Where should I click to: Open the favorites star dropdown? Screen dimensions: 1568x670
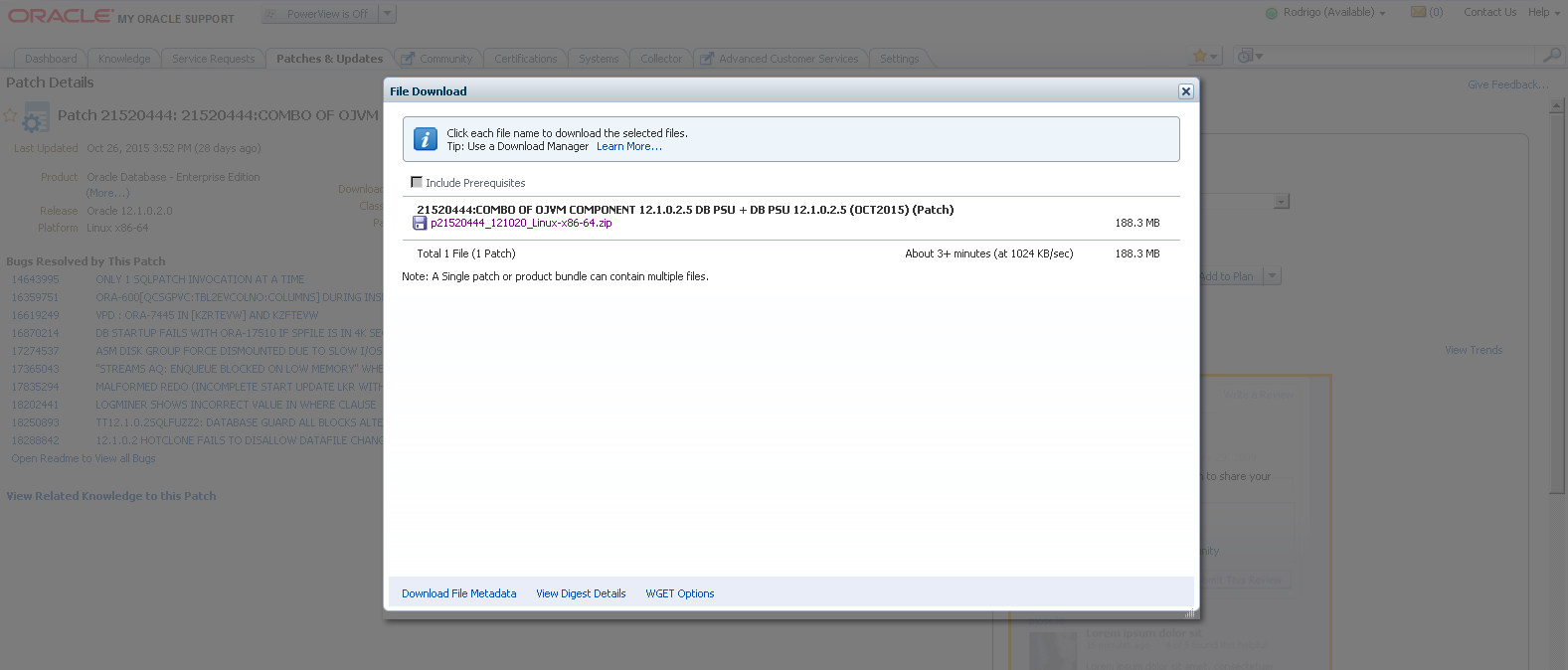pos(1206,56)
